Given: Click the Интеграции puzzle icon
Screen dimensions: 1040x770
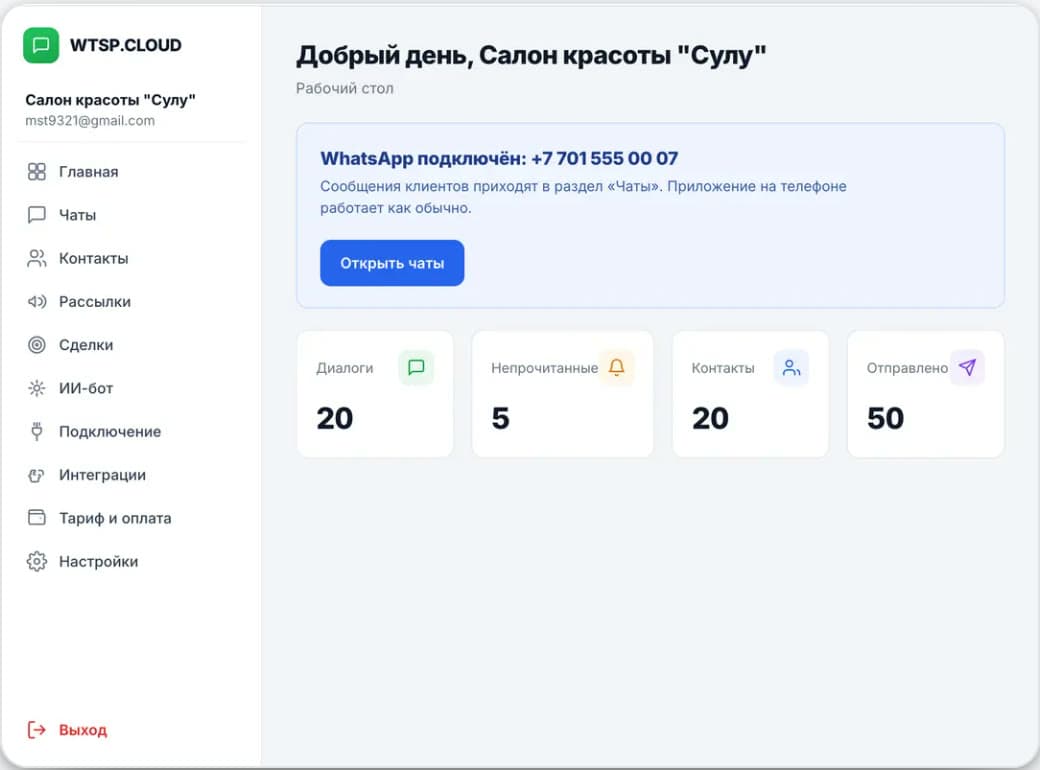Looking at the screenshot, I should (x=36, y=475).
